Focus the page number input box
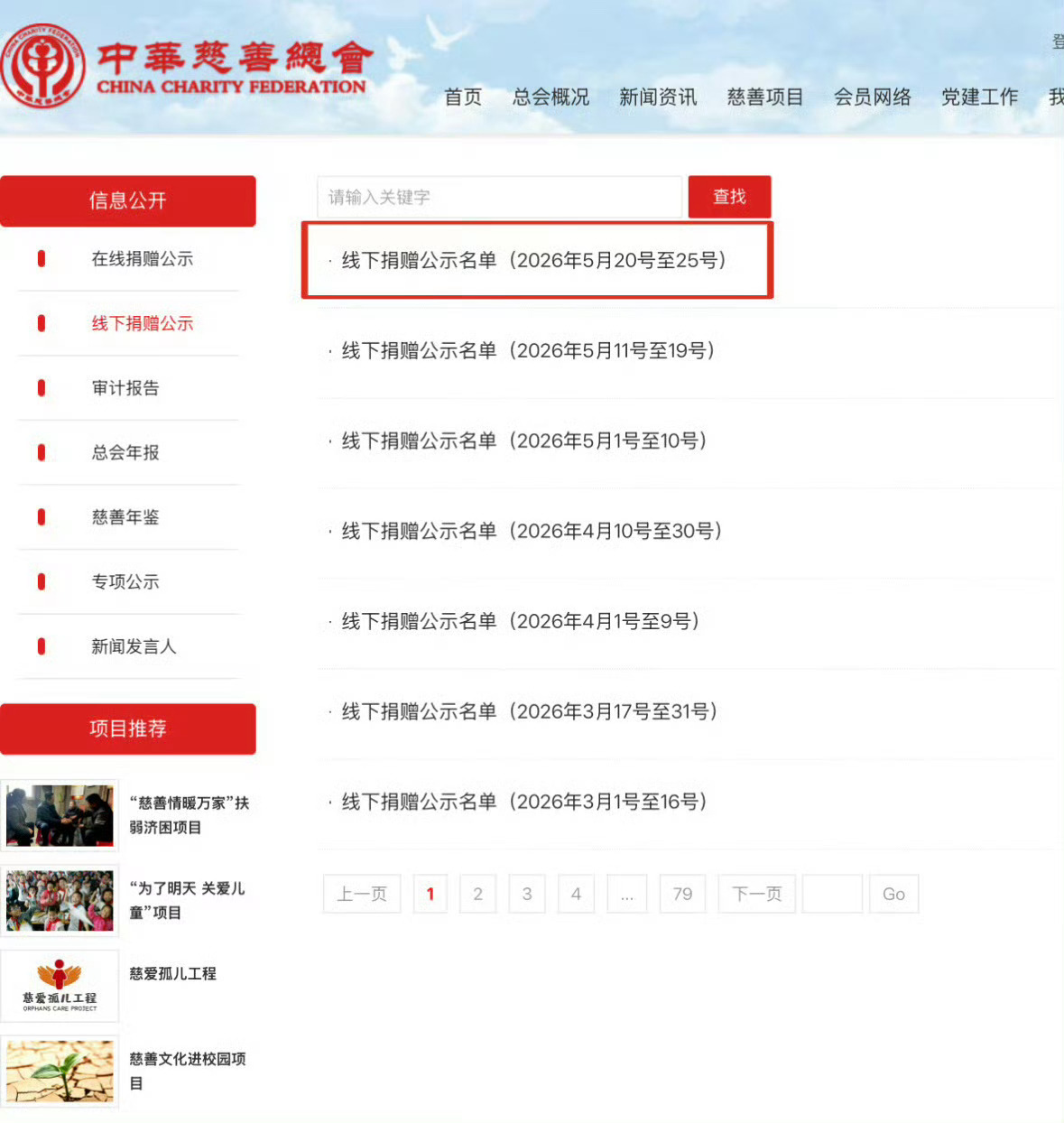This screenshot has width=1064, height=1123. point(832,894)
